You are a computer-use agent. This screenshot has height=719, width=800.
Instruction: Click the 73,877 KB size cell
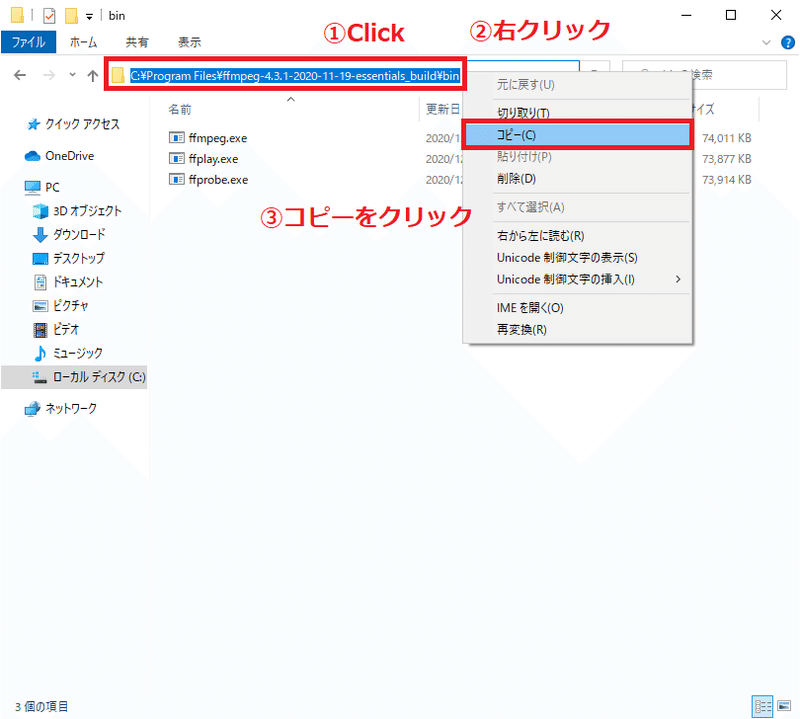[x=726, y=159]
